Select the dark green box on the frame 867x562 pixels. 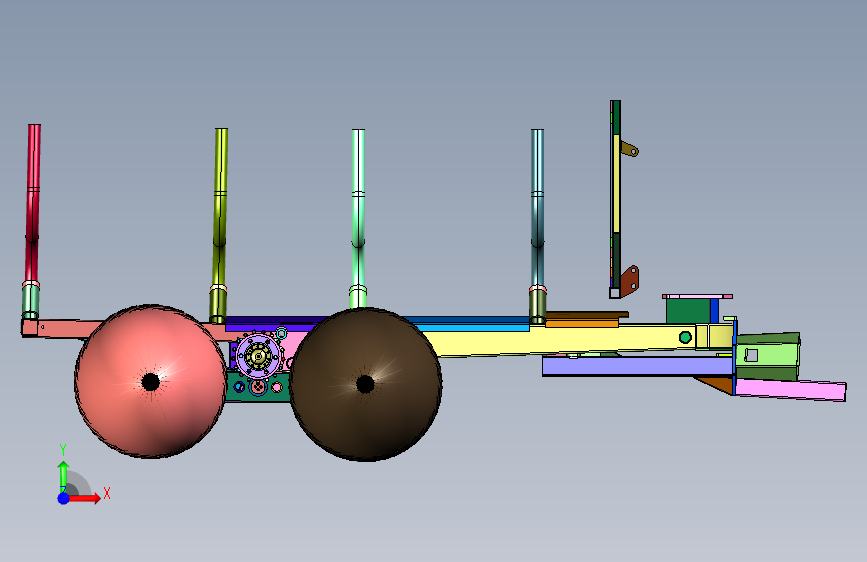(x=688, y=311)
